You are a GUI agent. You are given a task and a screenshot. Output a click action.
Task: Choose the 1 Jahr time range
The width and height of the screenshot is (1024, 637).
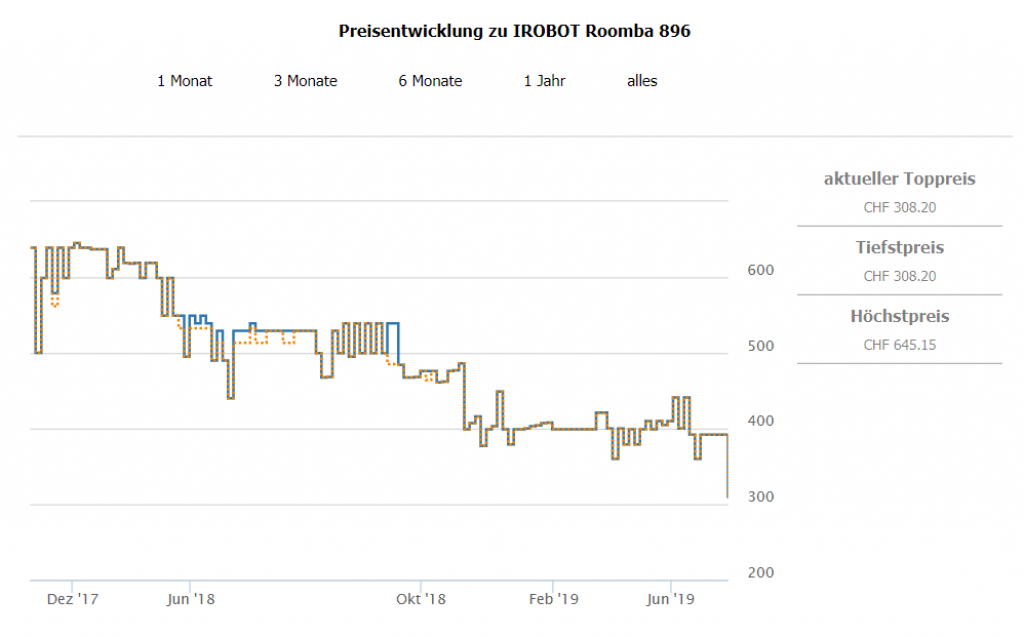(x=544, y=81)
